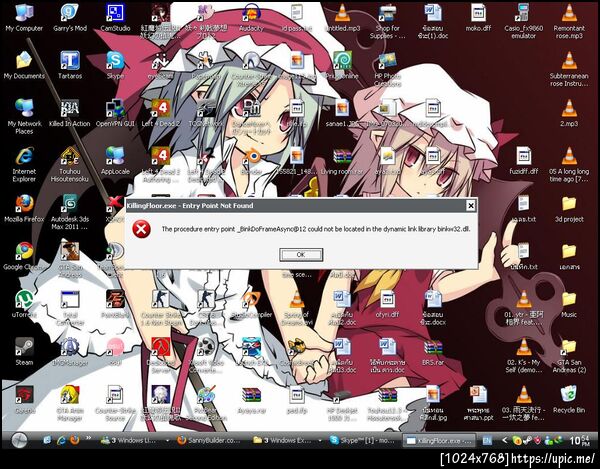Show hidden system tray icons arrow
Screen dimensions: 600x469
[x=504, y=441]
